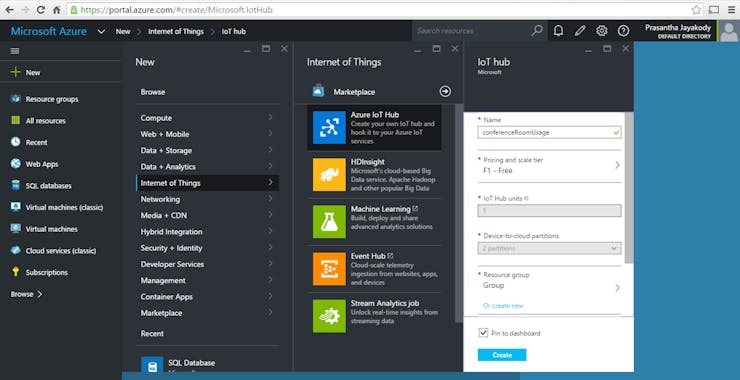Viewport: 740px width, 380px height.
Task: Open Recent clock icon in sidebar
Action: (16, 142)
